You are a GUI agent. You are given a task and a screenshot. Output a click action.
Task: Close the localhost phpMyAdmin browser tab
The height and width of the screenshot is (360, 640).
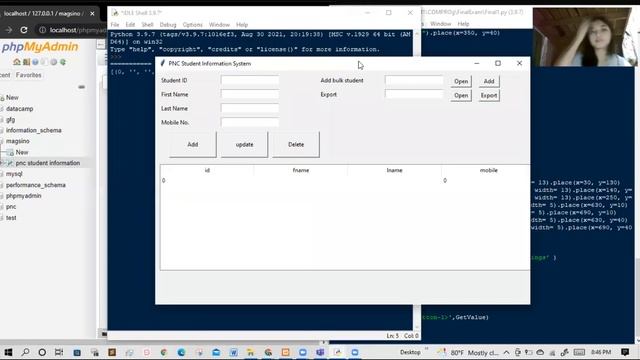click(92, 13)
